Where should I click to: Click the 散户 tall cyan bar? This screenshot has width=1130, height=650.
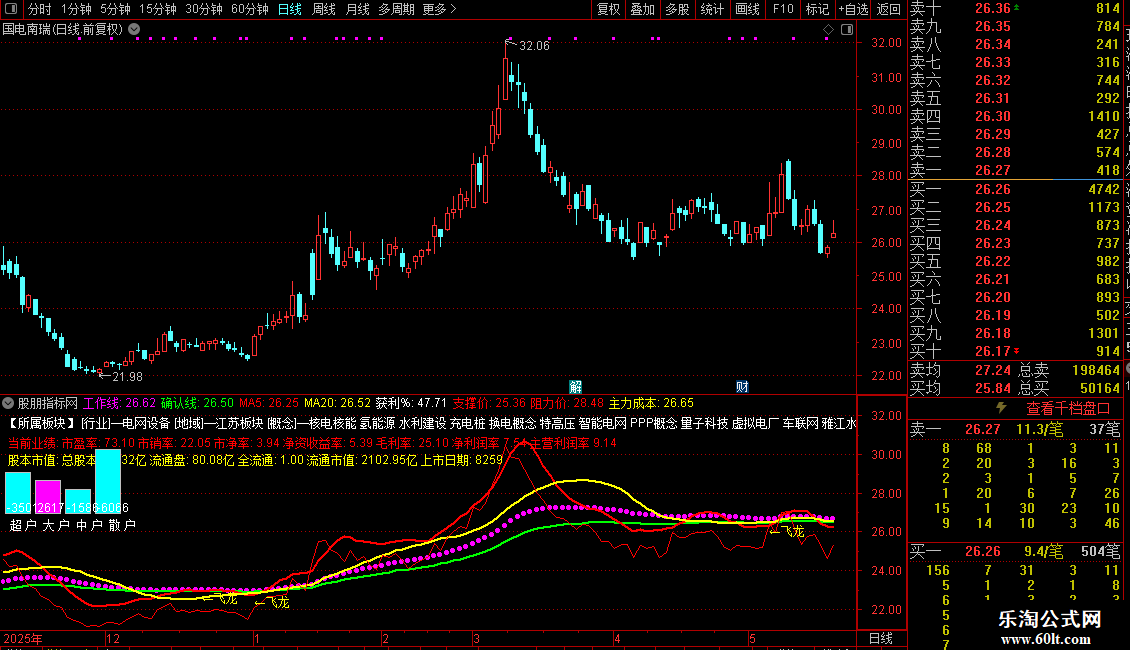coord(108,481)
